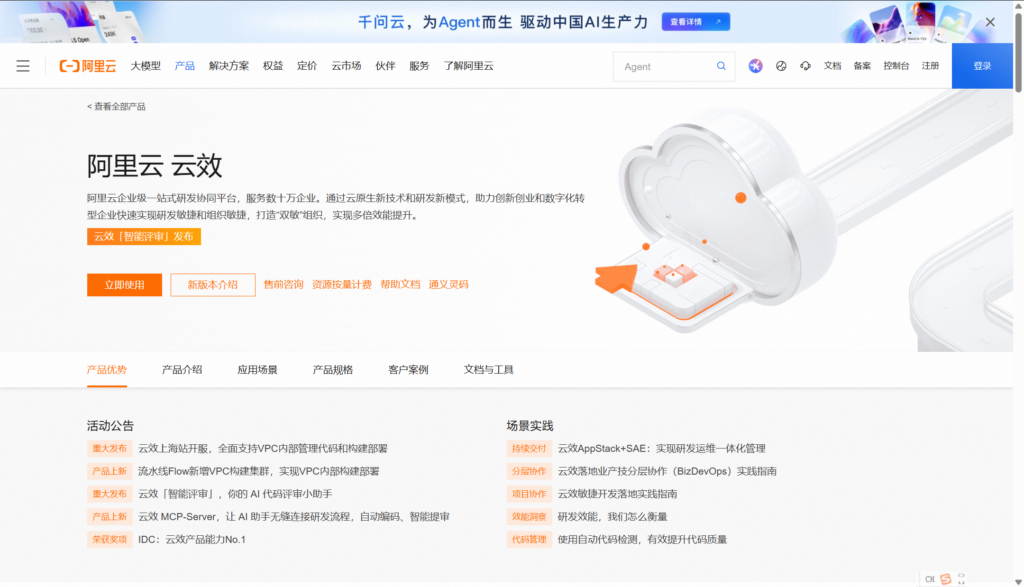Open the 大模型 menu

coord(145,66)
